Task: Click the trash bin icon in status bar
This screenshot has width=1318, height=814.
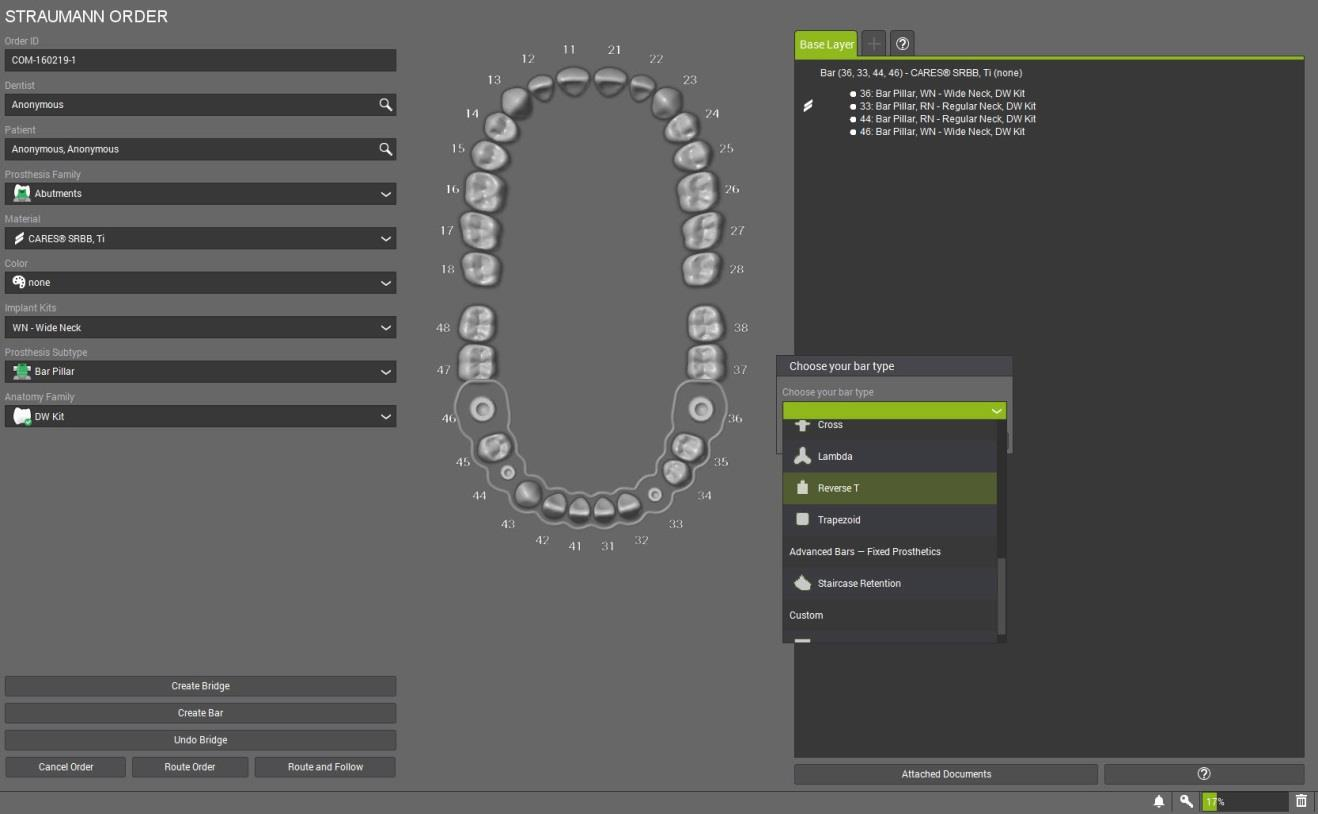Action: coord(1301,801)
